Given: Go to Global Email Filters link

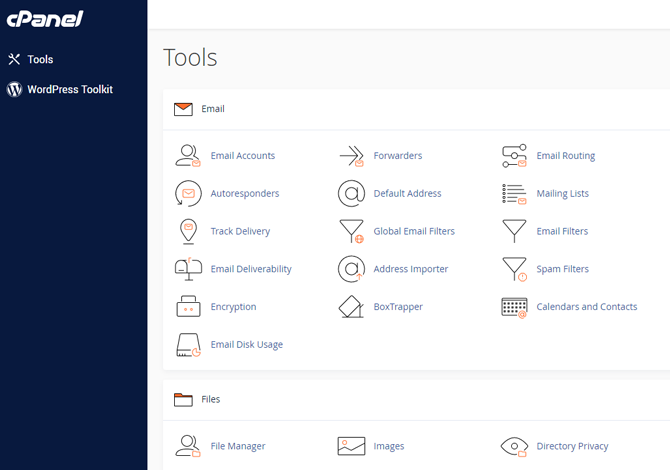Looking at the screenshot, I should pos(414,232).
